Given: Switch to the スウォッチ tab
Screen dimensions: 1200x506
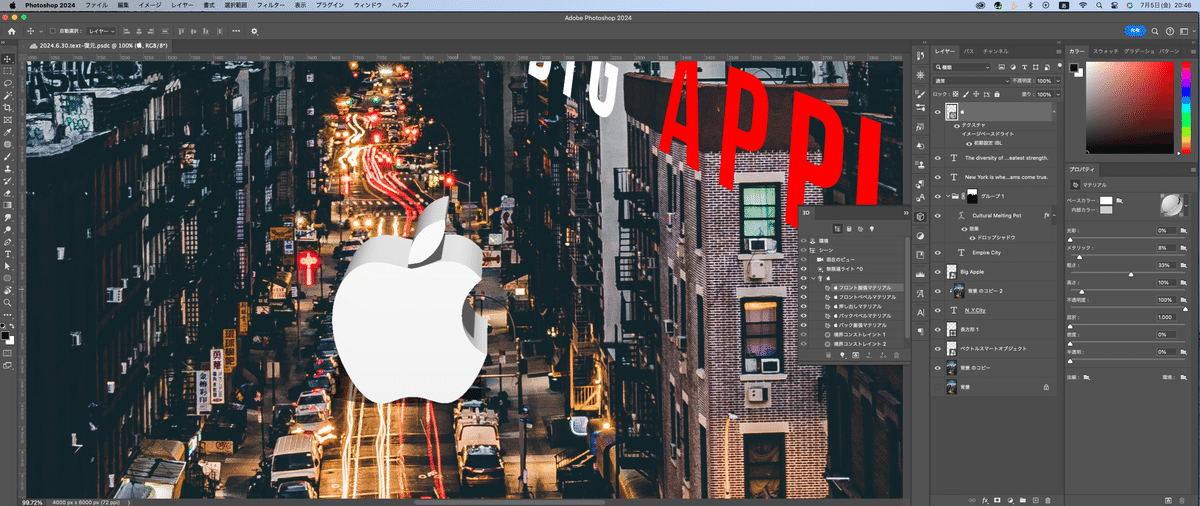Looking at the screenshot, I should [x=1105, y=50].
